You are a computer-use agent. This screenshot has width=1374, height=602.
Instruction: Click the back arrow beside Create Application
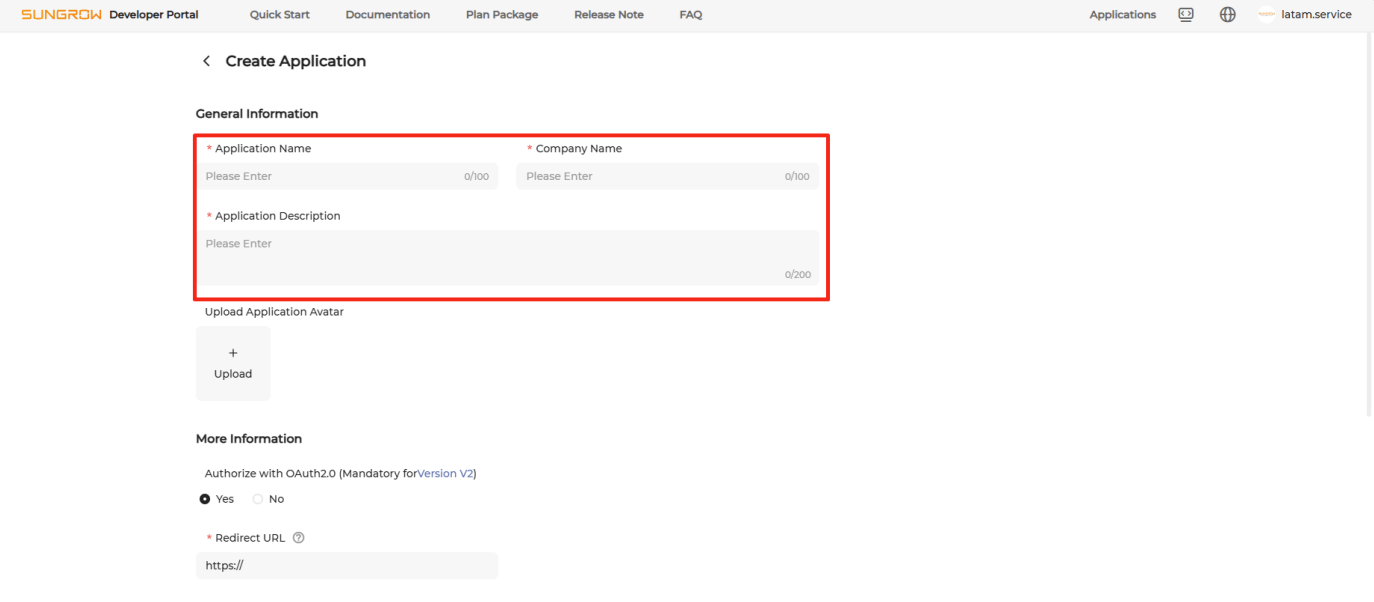(x=207, y=61)
